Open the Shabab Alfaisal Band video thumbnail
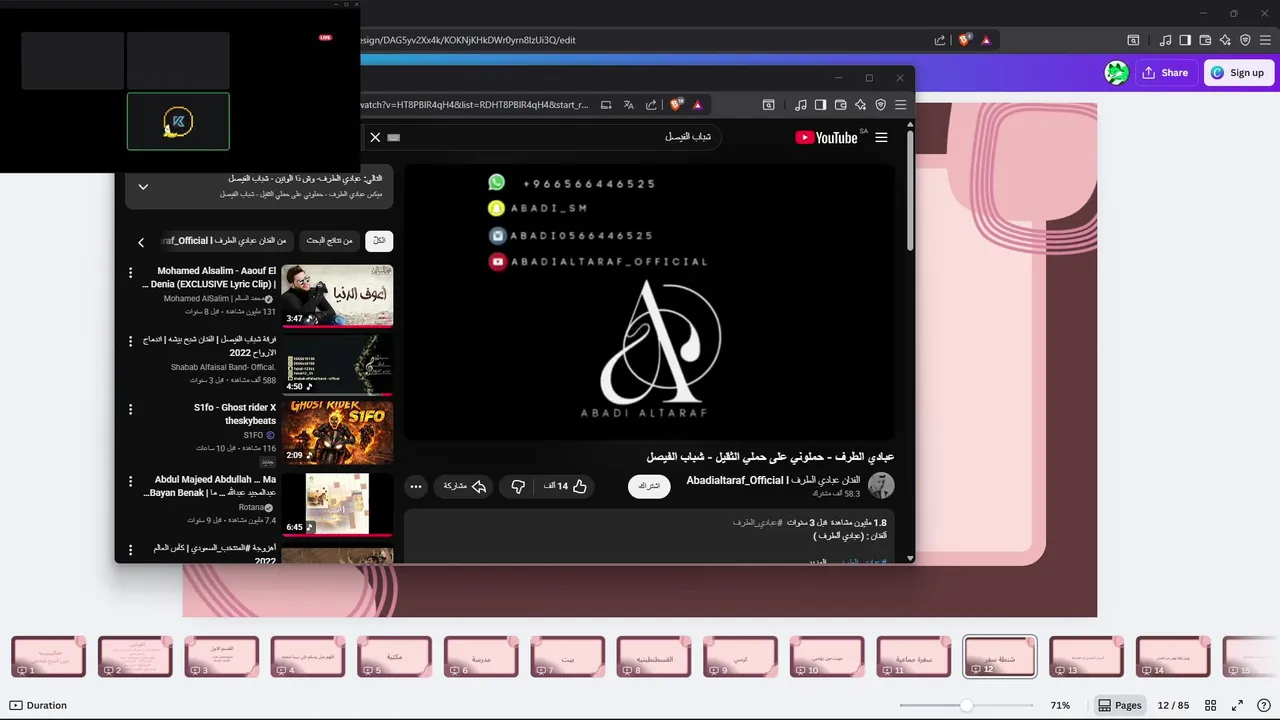The height and width of the screenshot is (720, 1280). coord(337,364)
